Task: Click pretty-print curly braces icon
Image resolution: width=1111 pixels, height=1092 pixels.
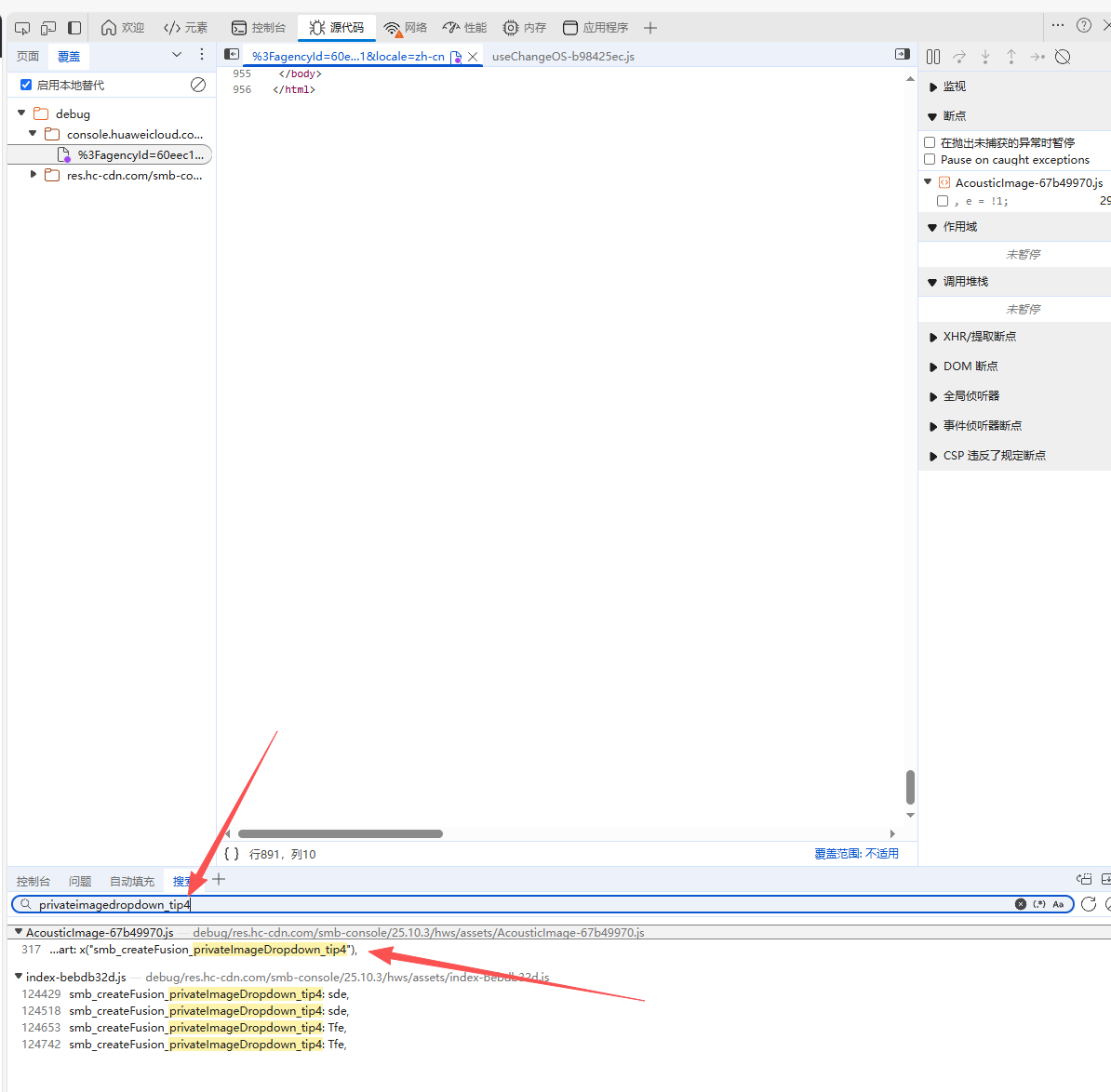Action: click(232, 854)
